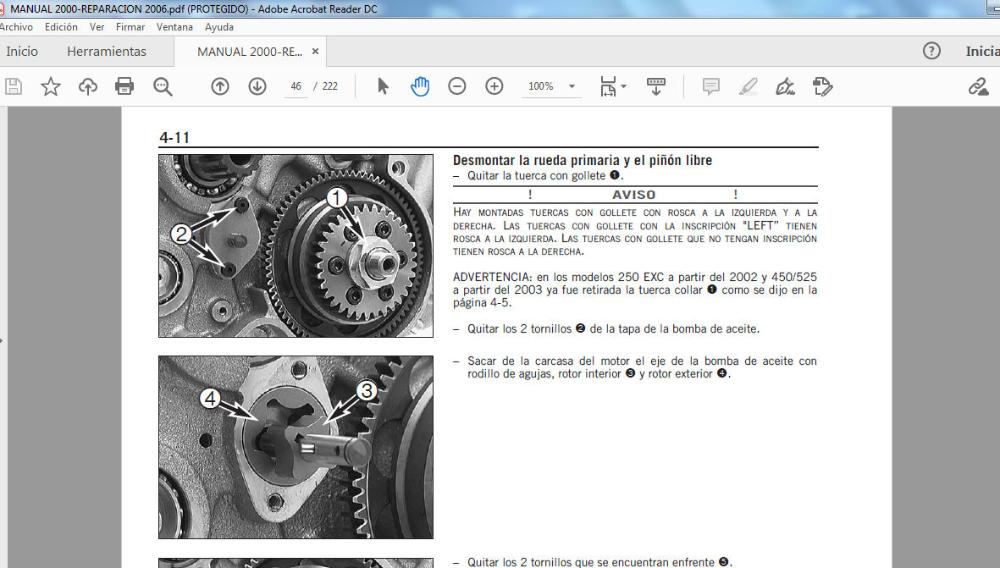Click the page label '4-11'

point(174,137)
